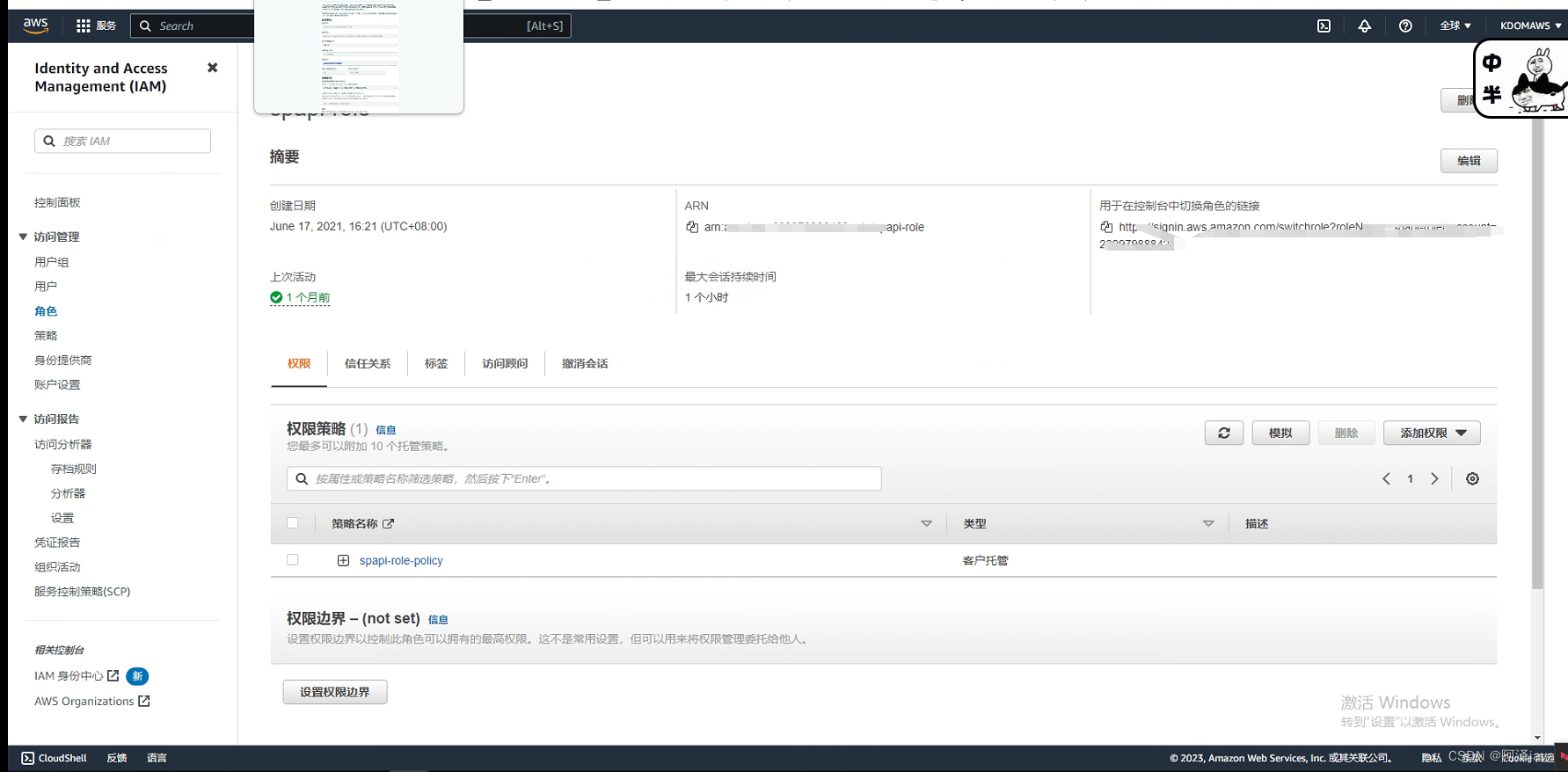Open Archive rules in the sidebar
The width and height of the screenshot is (1568, 772).
[x=74, y=470]
